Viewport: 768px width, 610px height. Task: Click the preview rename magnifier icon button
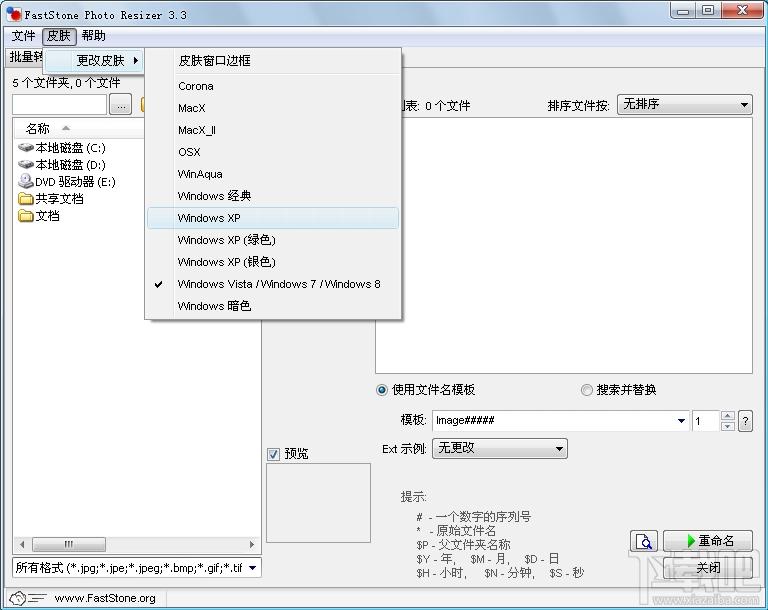click(644, 541)
